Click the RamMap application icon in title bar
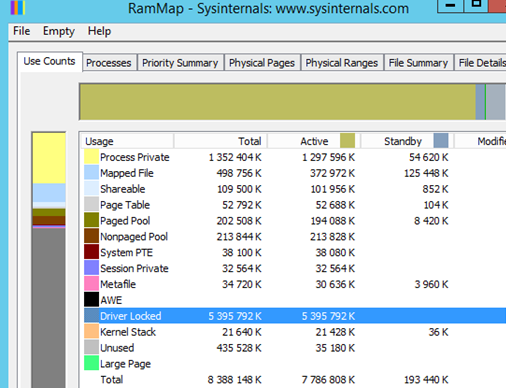 pos(18,8)
